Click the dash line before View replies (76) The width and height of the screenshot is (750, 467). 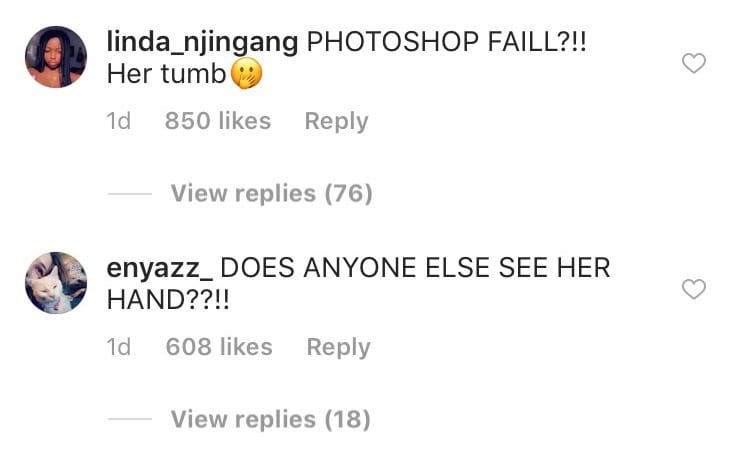pyautogui.click(x=130, y=194)
